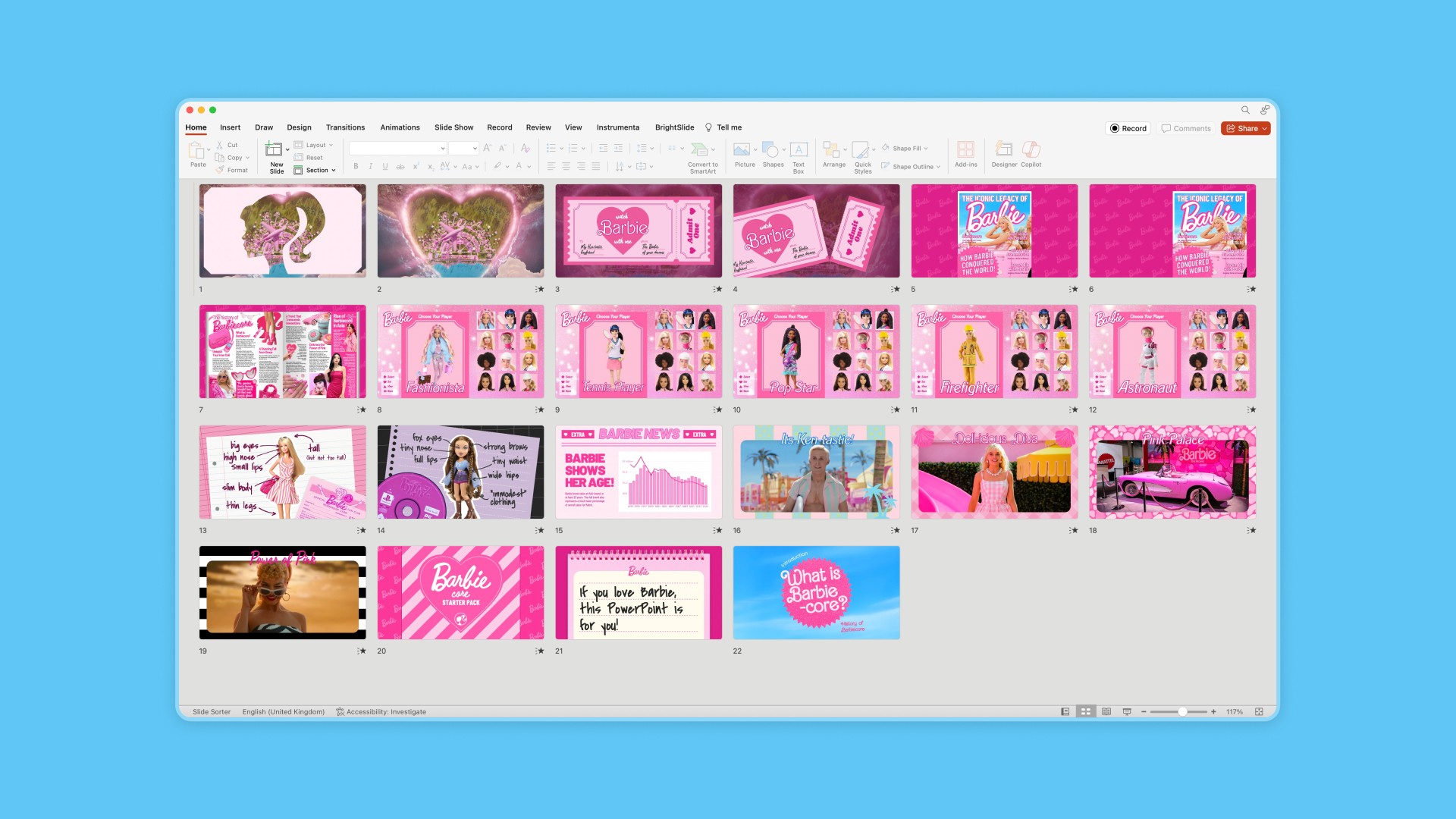Click the zoom slider handle
The width and height of the screenshot is (1456, 819).
coord(1182,712)
